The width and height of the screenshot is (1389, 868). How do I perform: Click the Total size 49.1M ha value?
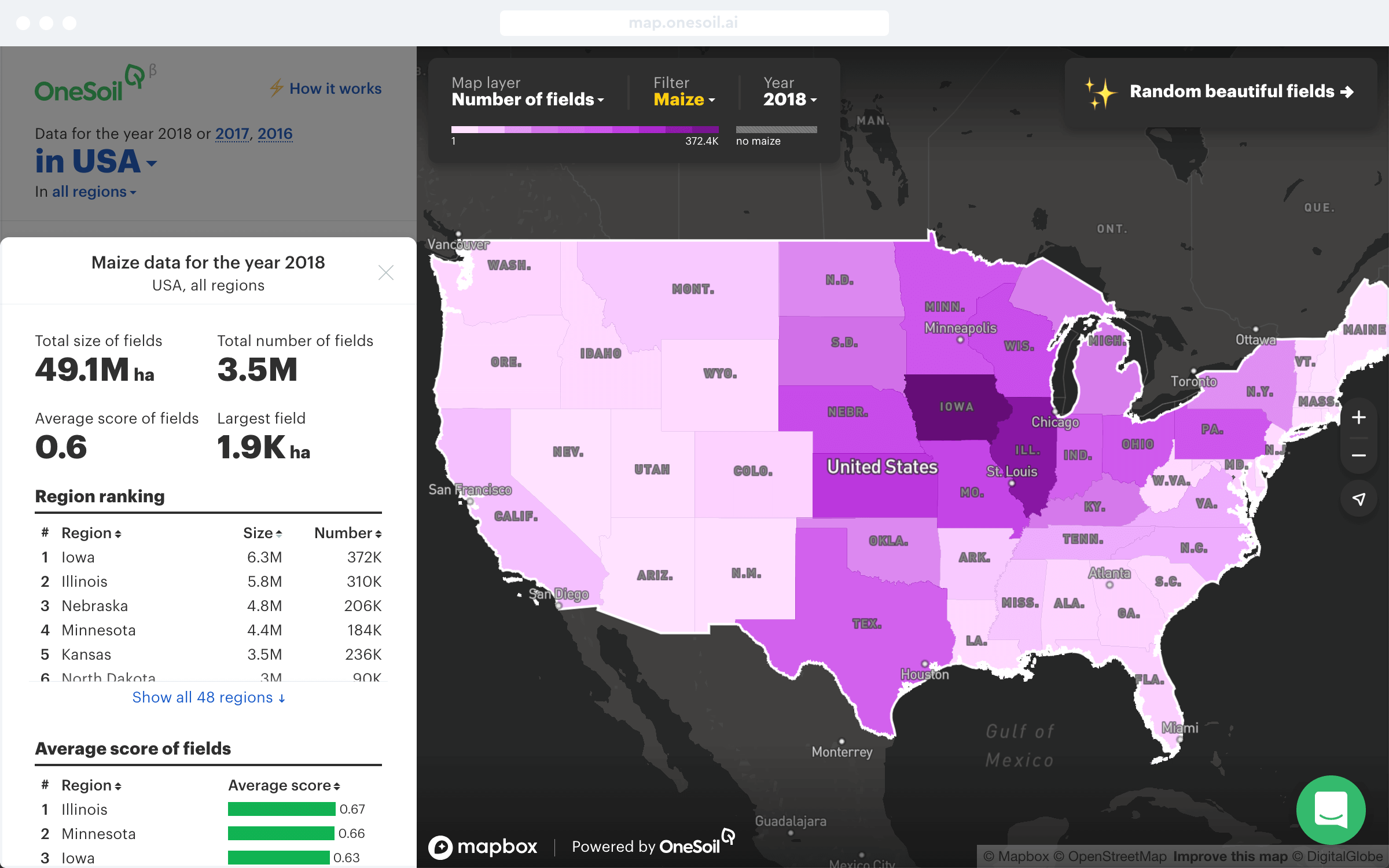pos(94,370)
